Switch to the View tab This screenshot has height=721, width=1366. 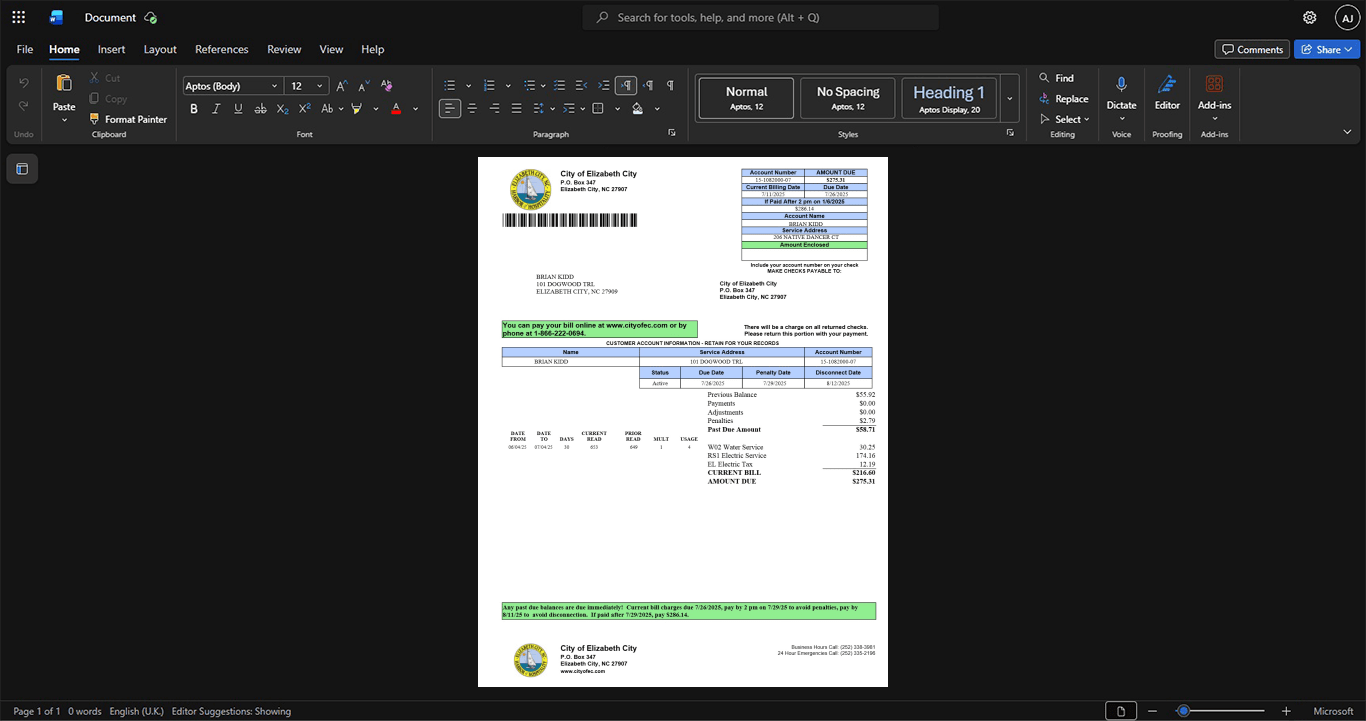(331, 49)
